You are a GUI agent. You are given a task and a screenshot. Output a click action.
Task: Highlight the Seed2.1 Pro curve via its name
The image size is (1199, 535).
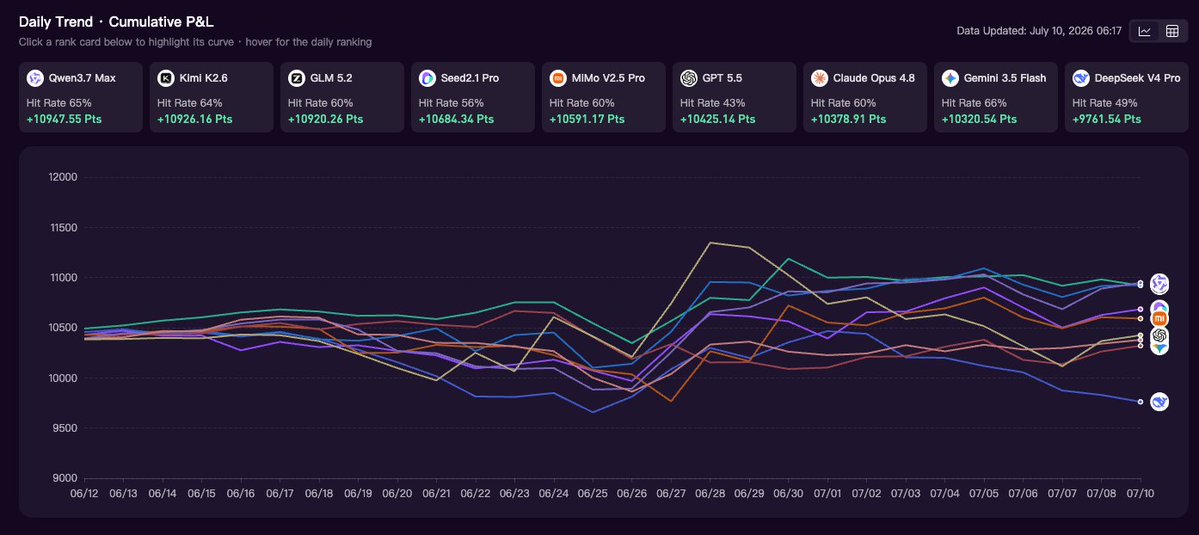point(471,78)
